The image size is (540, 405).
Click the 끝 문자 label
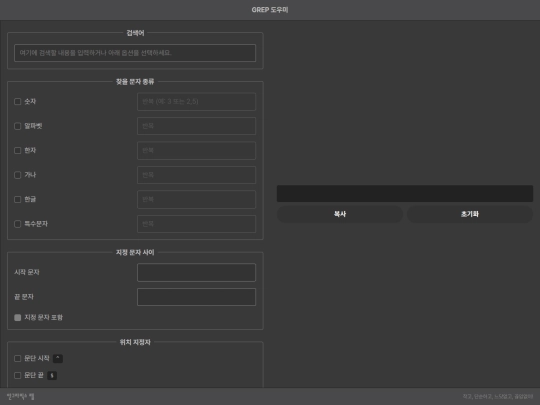(x=24, y=297)
